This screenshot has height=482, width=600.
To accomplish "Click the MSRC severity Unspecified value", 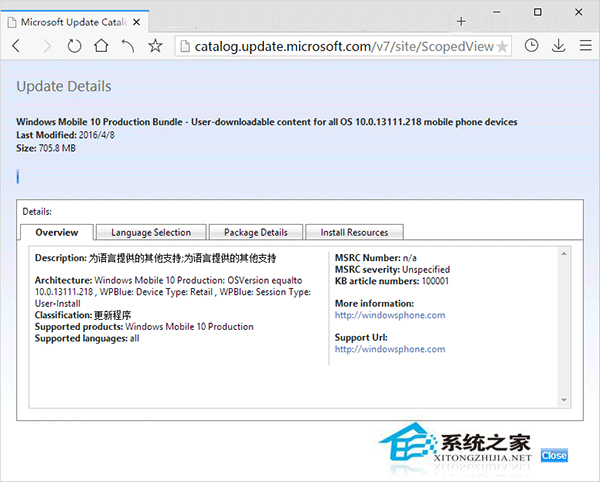I will [426, 270].
